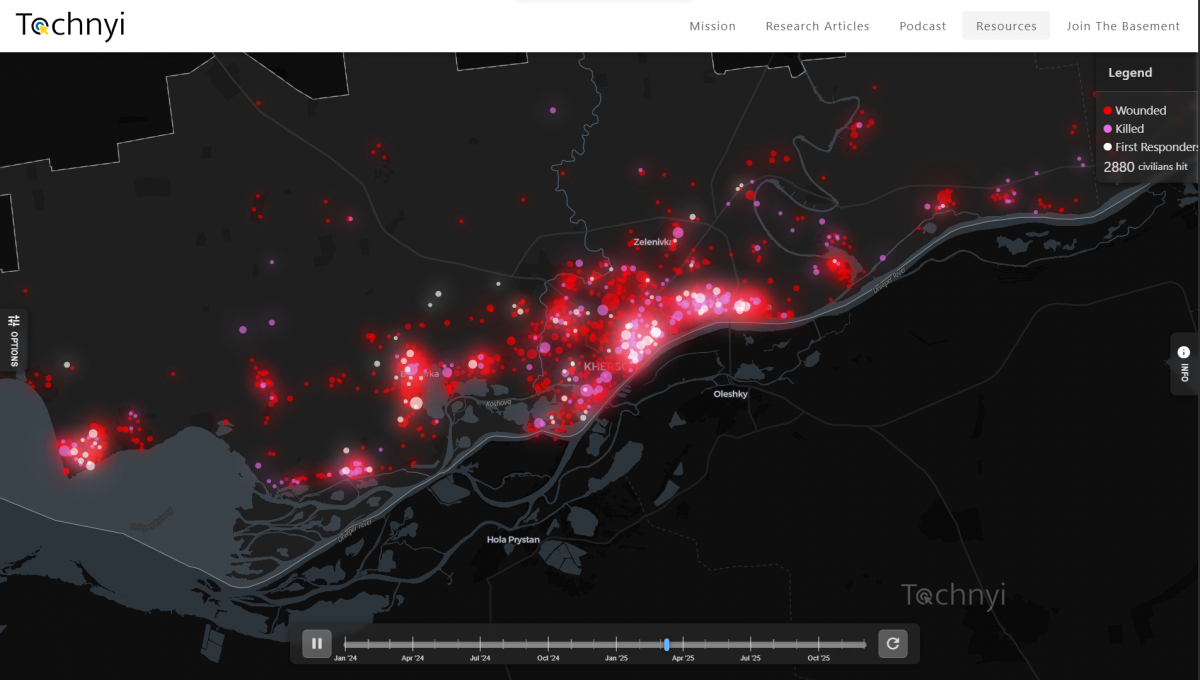Jump to Jul '24 on the timeline
1200x680 pixels.
click(480, 644)
